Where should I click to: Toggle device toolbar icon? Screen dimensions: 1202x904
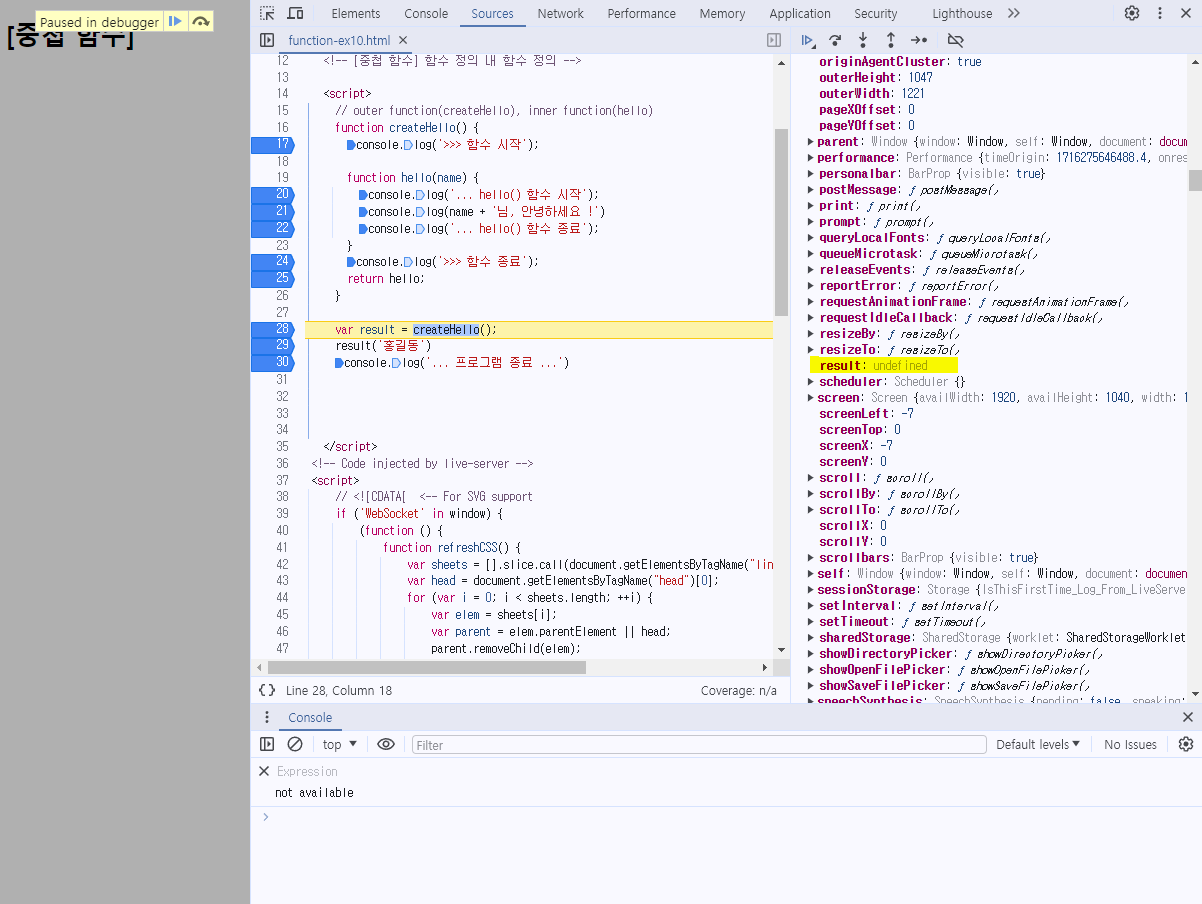[296, 13]
